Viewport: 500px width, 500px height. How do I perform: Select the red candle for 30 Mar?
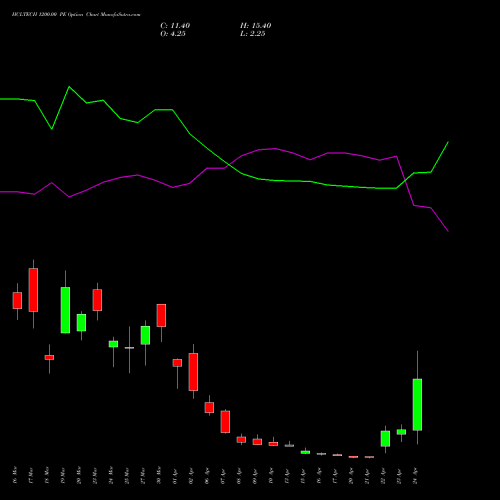coord(161,315)
